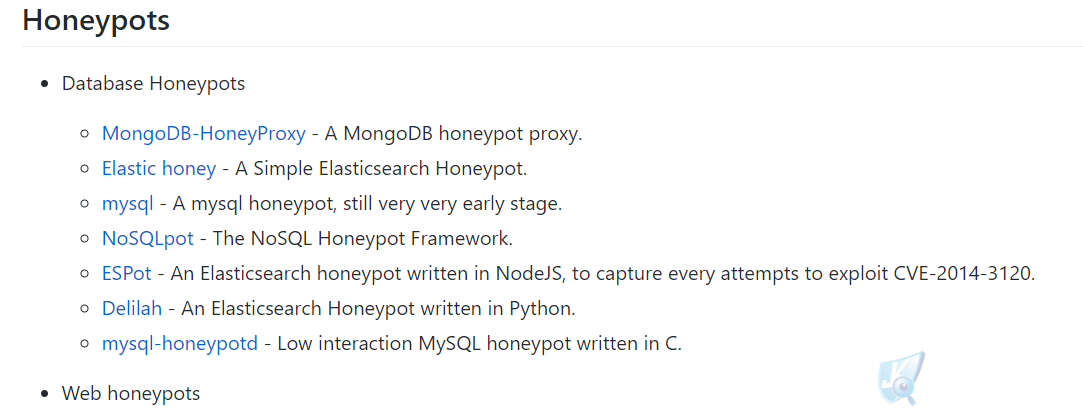
Task: Open the Delilah link
Action: 132,308
